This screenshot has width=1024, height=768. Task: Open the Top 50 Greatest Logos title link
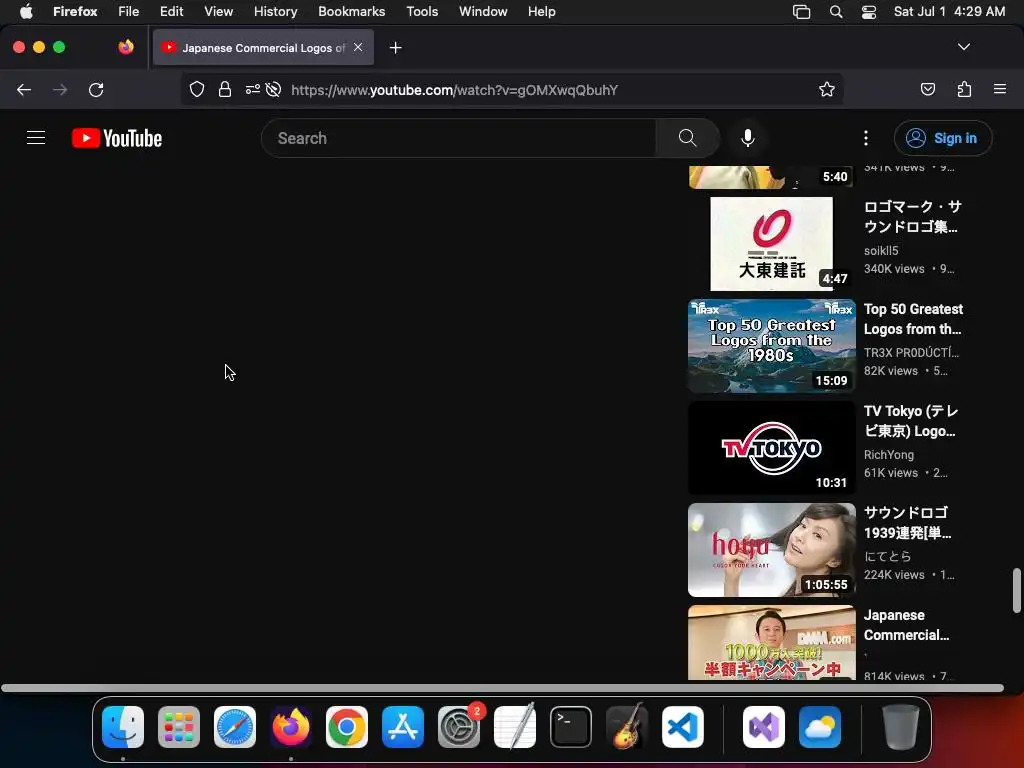pyautogui.click(x=913, y=319)
